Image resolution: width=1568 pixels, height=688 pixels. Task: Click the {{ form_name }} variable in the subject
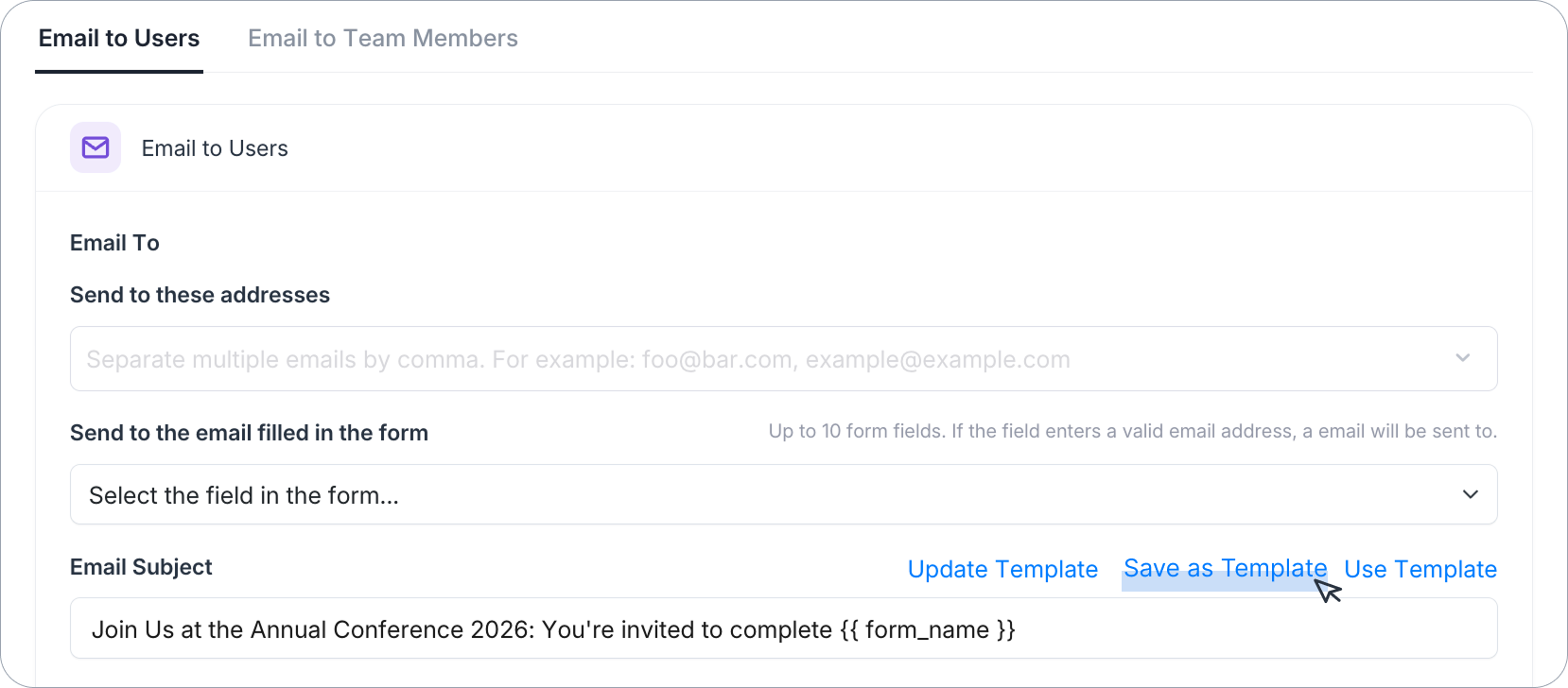pyautogui.click(x=927, y=629)
